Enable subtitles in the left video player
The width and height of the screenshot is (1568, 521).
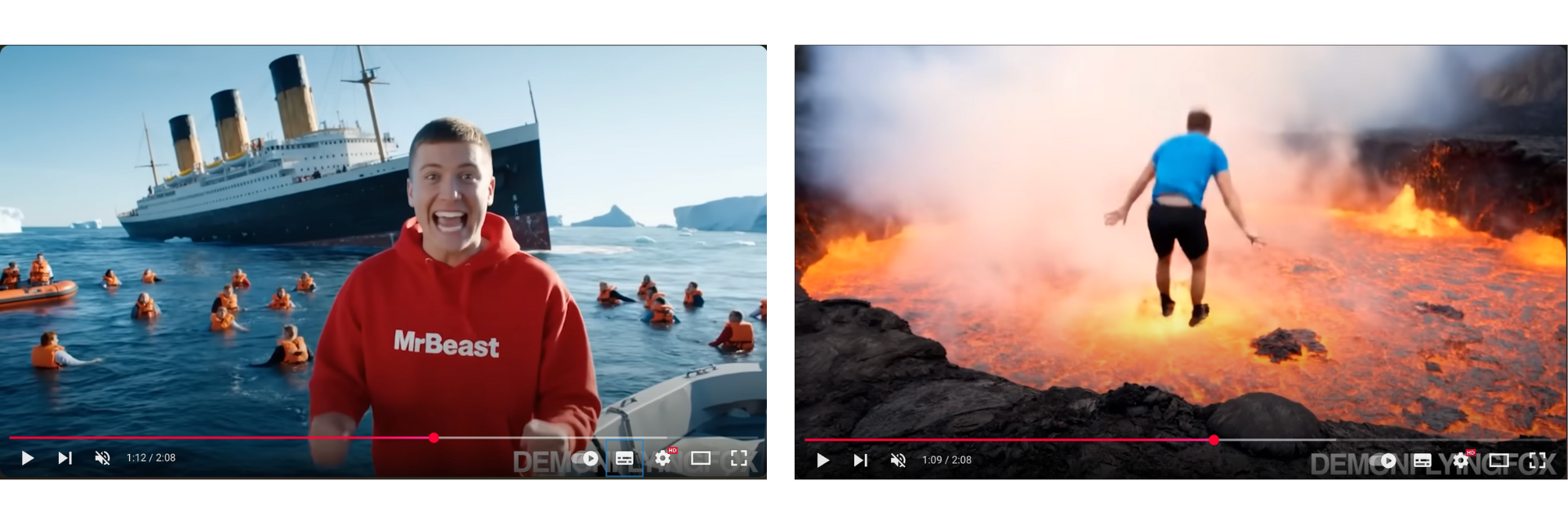[x=625, y=458]
